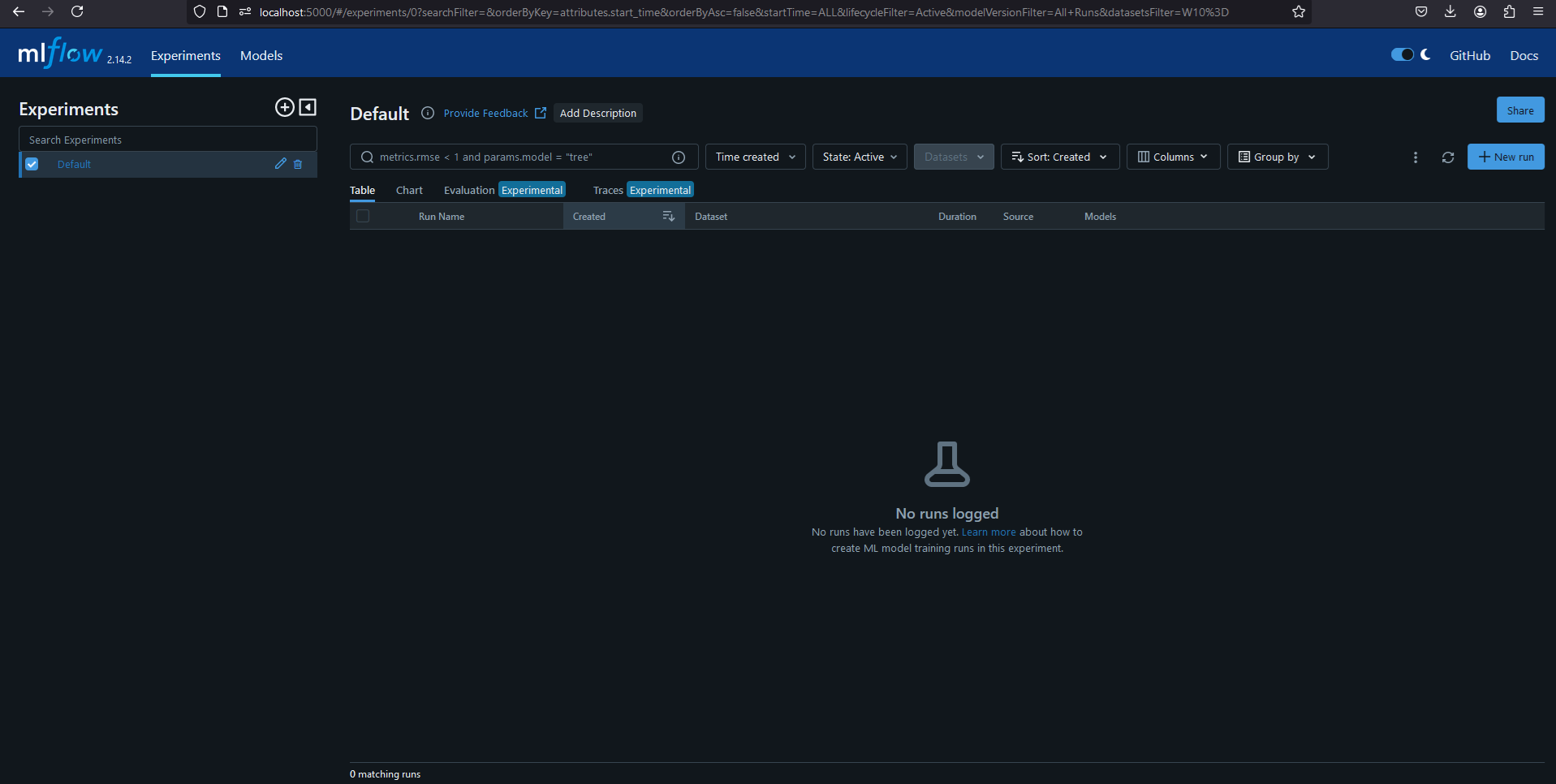Open State: Active dropdown
This screenshot has height=784, width=1556.
point(860,157)
